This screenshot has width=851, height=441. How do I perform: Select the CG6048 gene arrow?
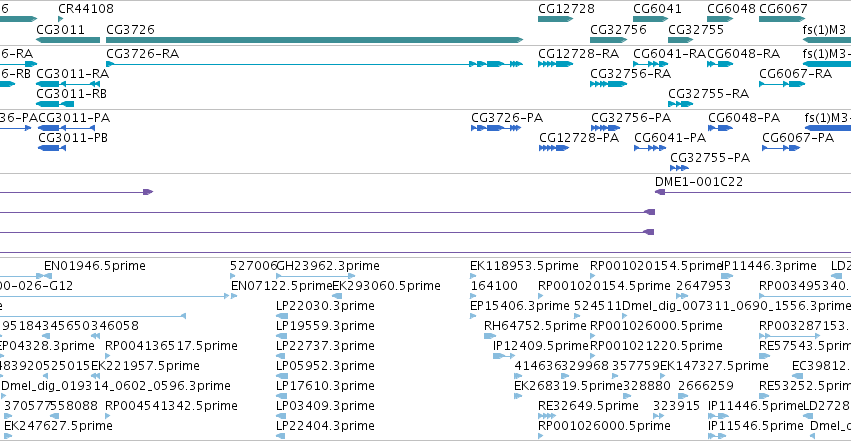pos(720,19)
